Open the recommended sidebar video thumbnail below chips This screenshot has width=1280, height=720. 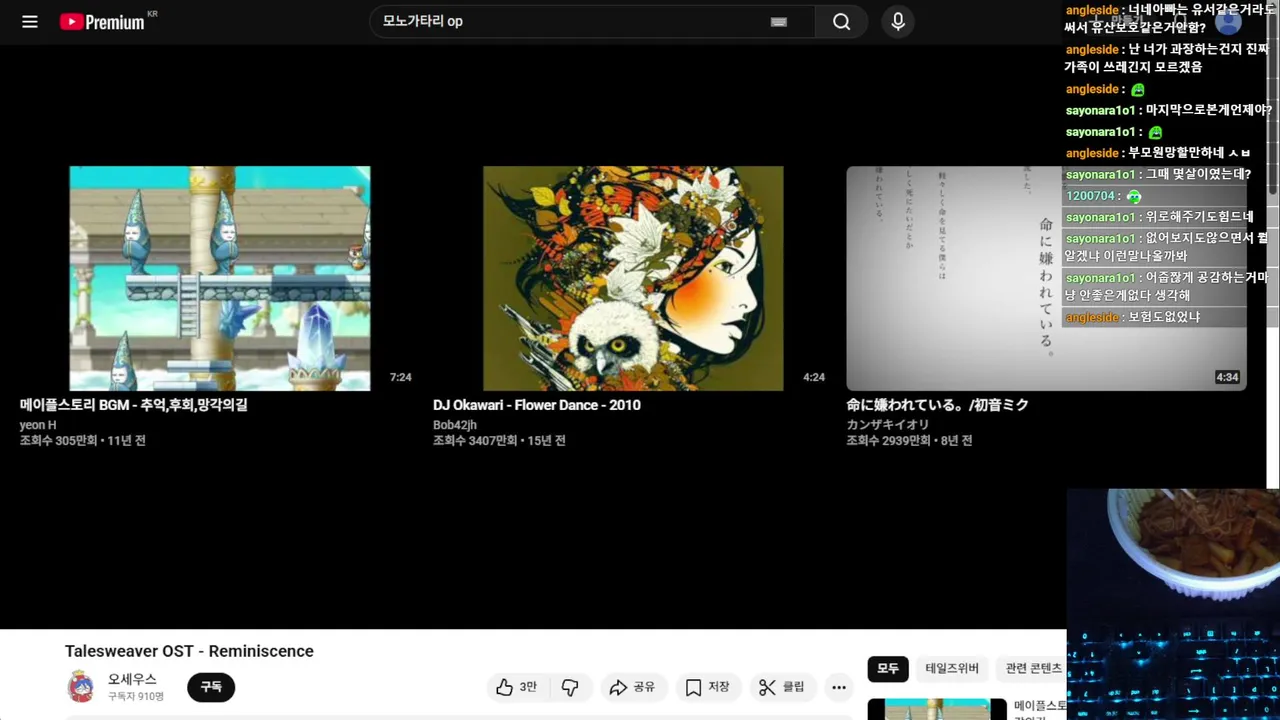(937, 709)
